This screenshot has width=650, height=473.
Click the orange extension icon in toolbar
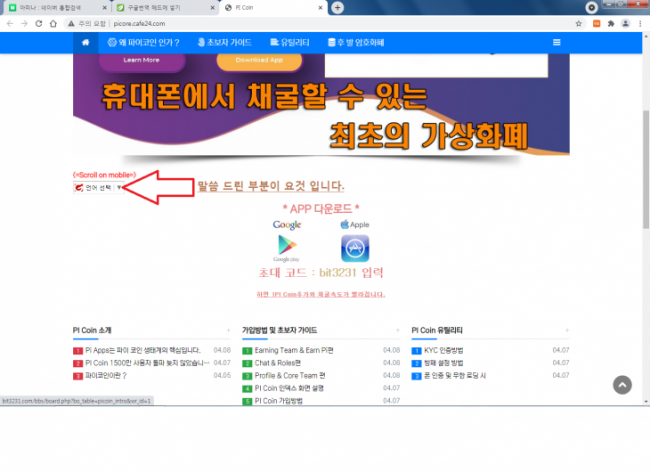pos(597,24)
